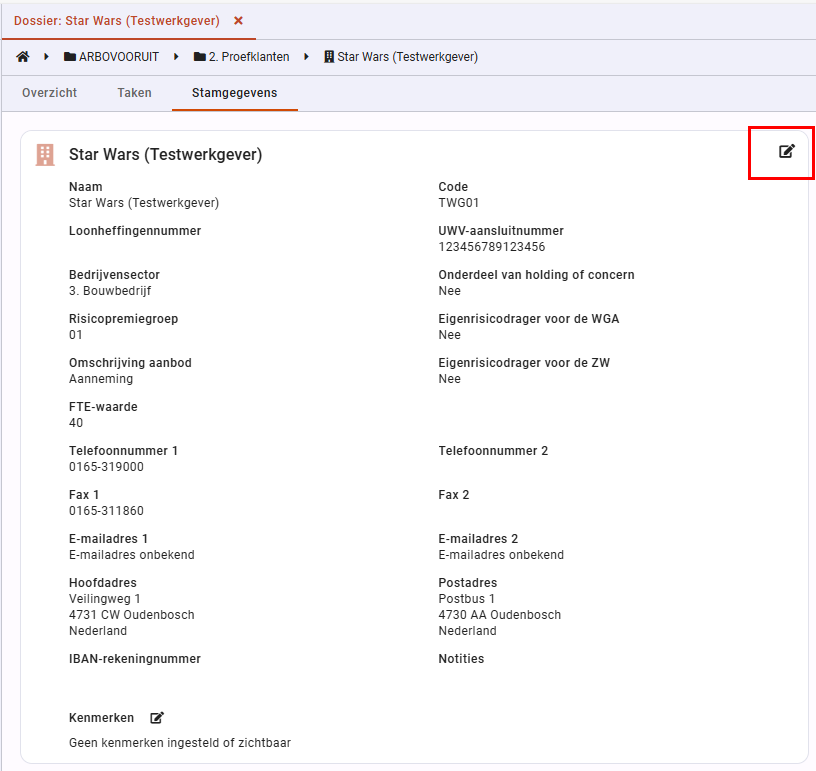Click Star Wars (Testwerkgever) breadcrumb item
The image size is (816, 771).
click(x=401, y=57)
